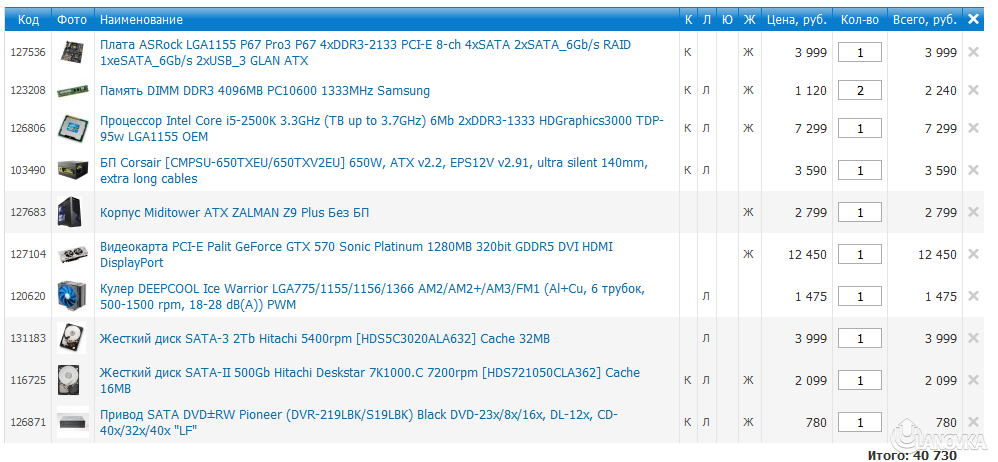
Task: Open the Жесткий диск SATA-II 500Gb link
Action: point(370,381)
